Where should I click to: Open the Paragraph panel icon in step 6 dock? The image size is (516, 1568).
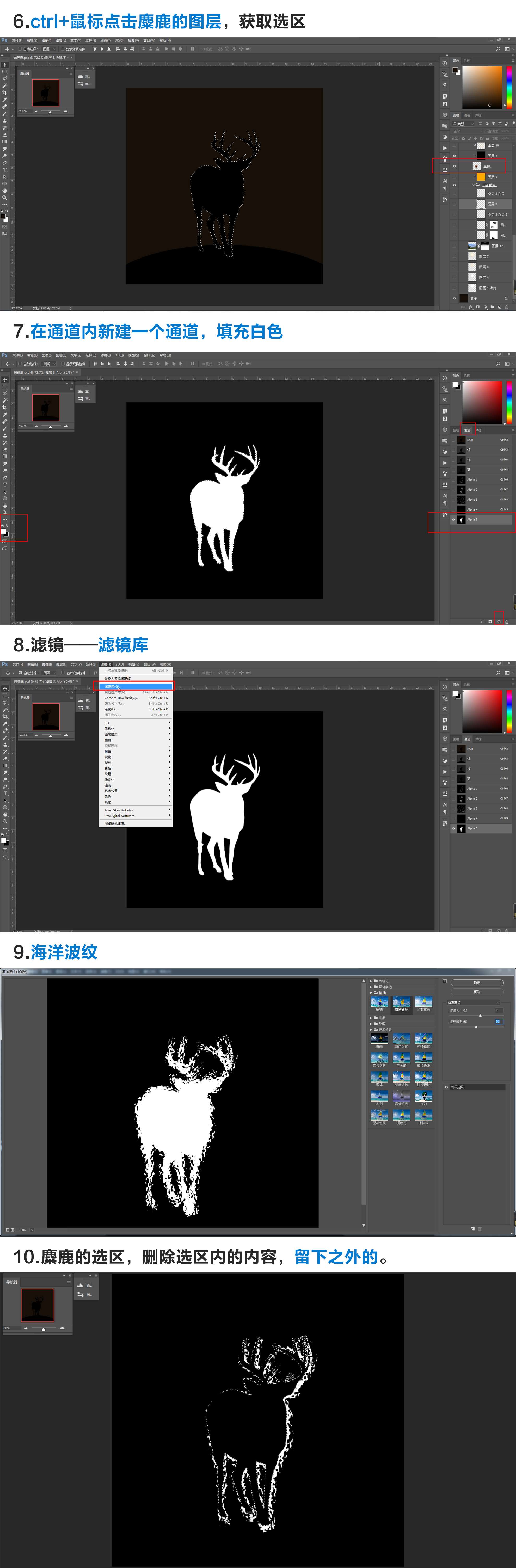pyautogui.click(x=445, y=188)
